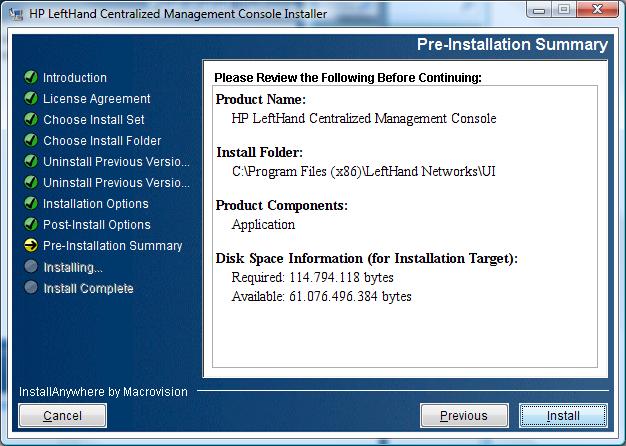Click the Pre-Installation Summary page title
This screenshot has height=446, width=626.
click(512, 44)
